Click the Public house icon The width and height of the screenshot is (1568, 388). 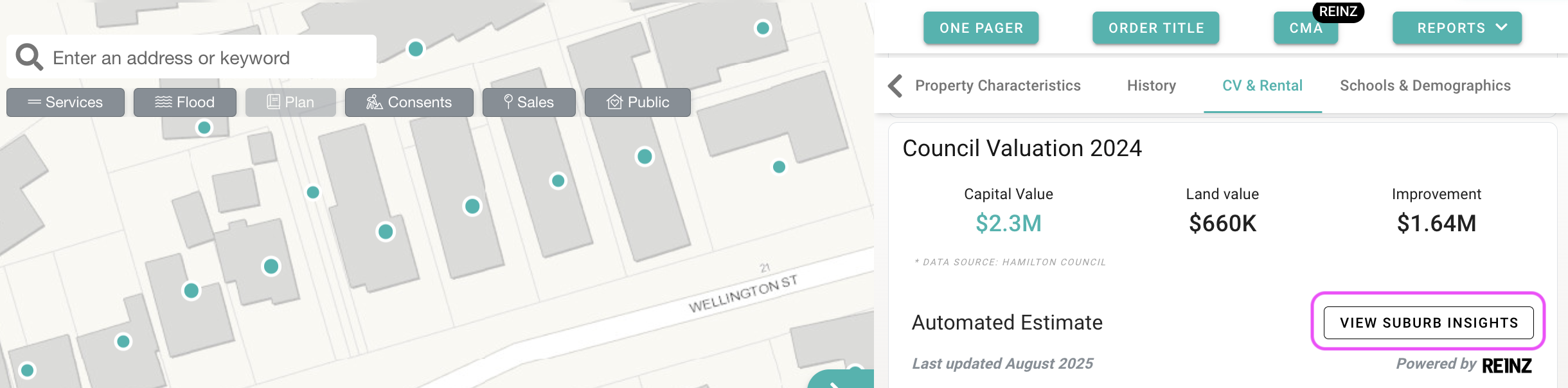[615, 102]
